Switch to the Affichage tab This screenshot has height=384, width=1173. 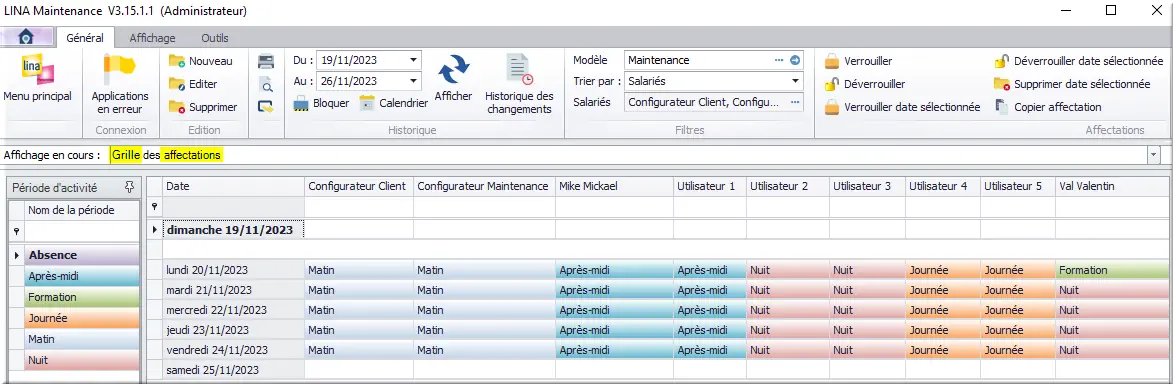click(x=152, y=37)
